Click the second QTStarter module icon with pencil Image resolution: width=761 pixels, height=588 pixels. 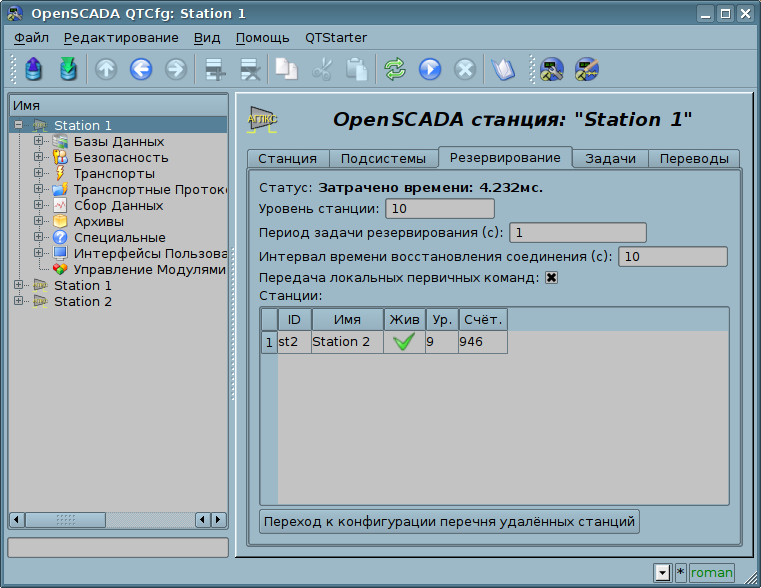click(x=587, y=69)
